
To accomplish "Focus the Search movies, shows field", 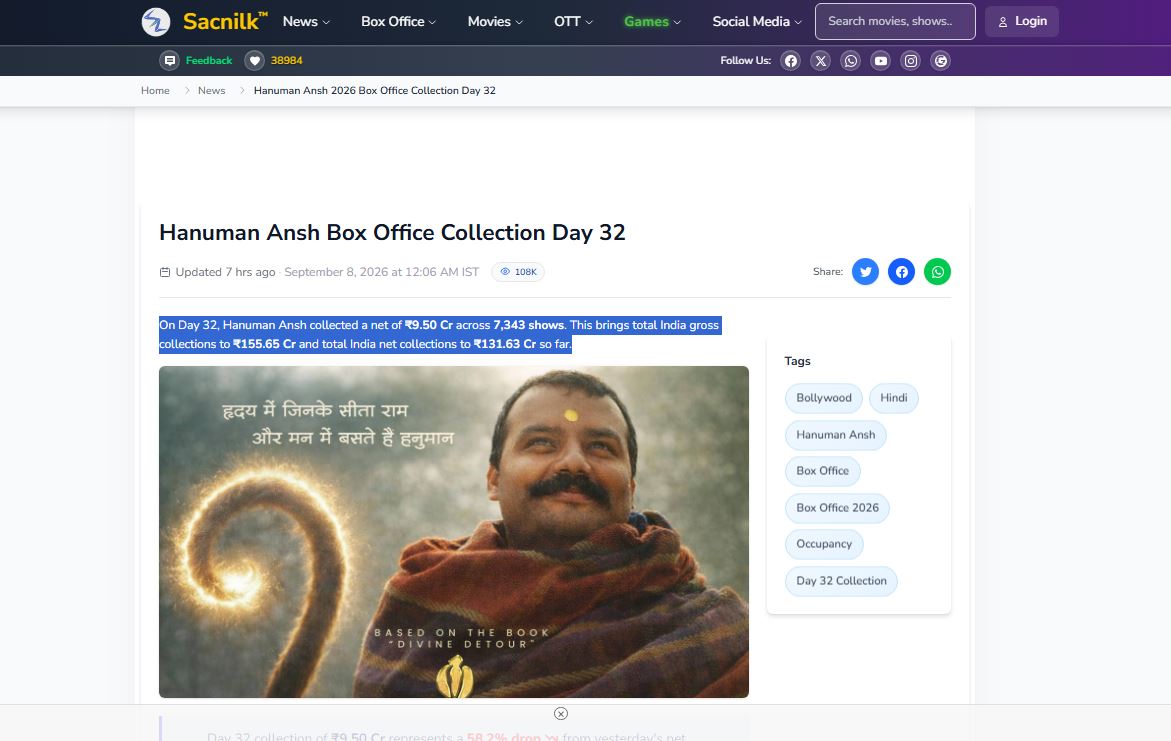I will [x=895, y=21].
